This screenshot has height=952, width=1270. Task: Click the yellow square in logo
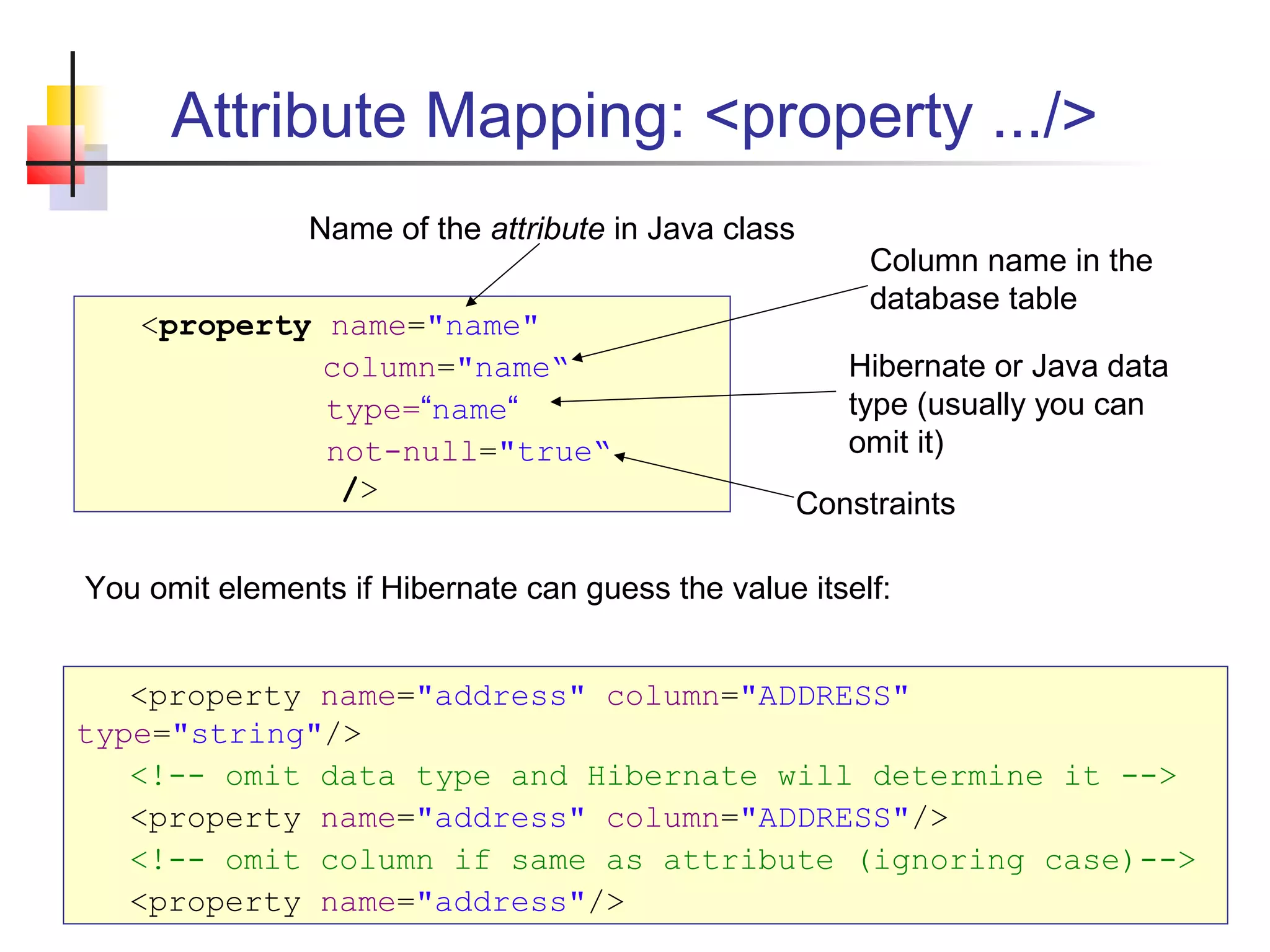click(x=59, y=104)
